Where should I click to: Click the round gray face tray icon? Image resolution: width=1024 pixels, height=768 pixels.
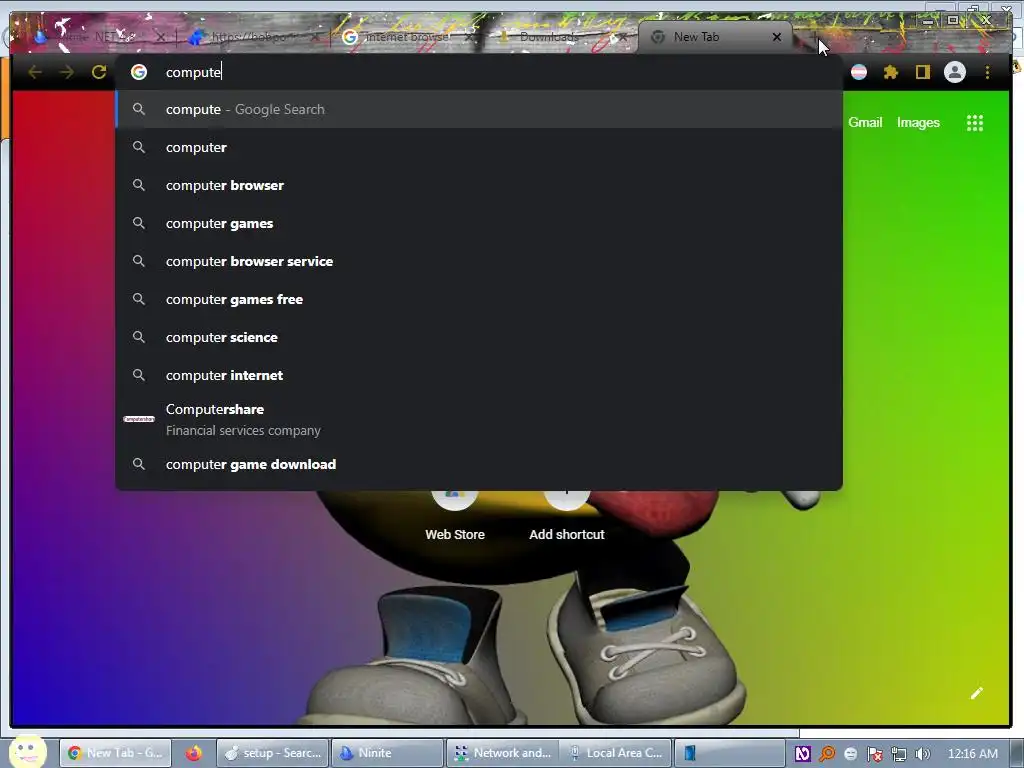click(850, 754)
